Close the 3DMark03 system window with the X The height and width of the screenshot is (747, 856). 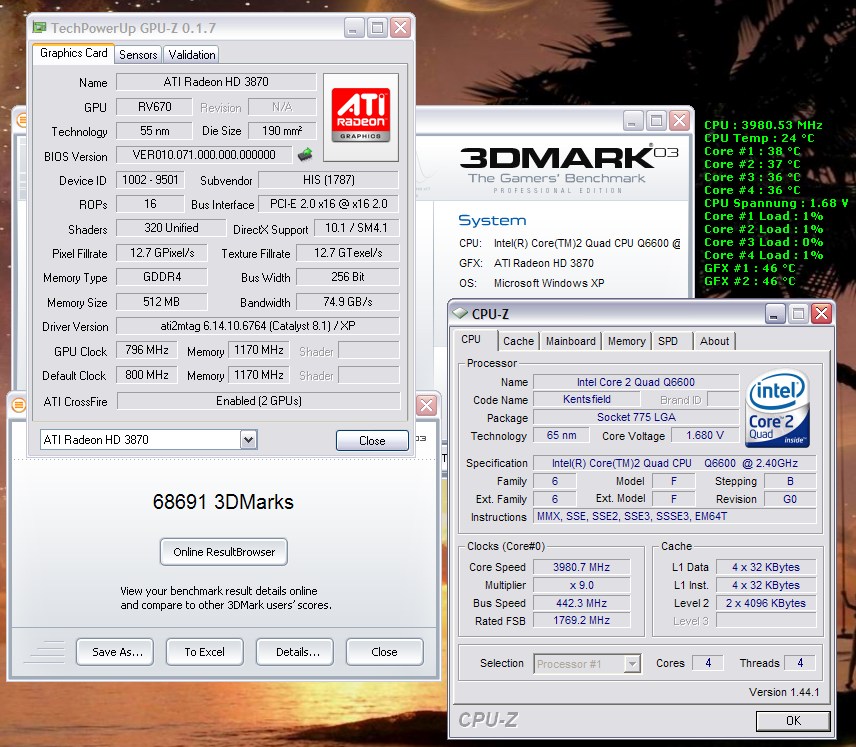(680, 120)
